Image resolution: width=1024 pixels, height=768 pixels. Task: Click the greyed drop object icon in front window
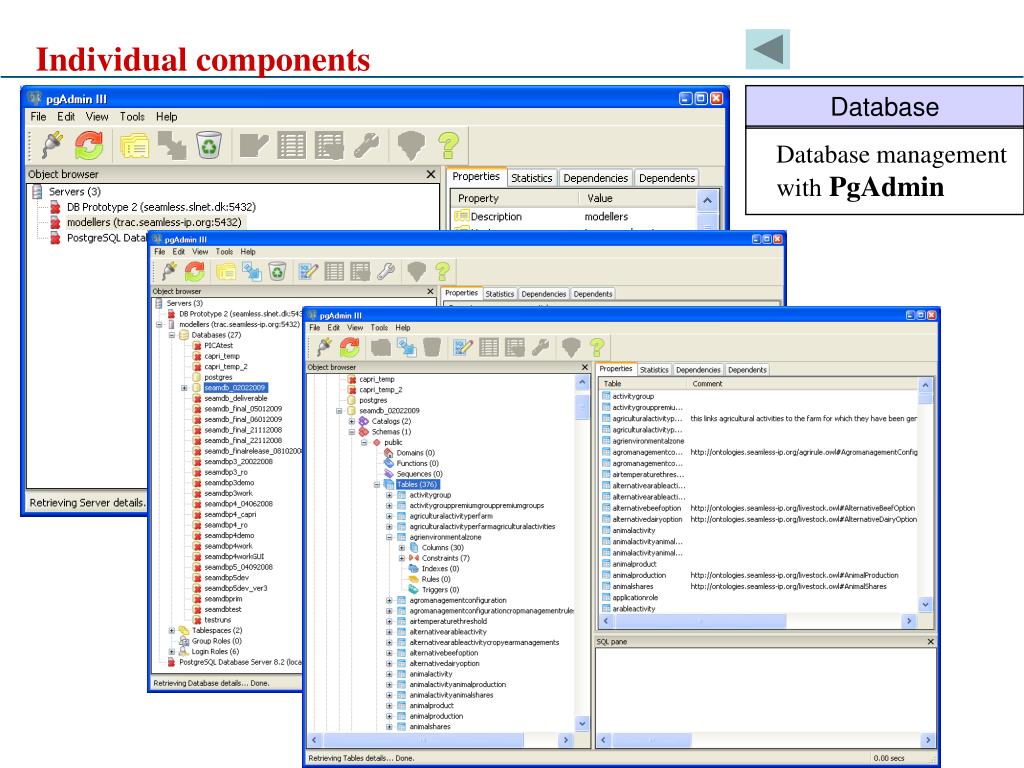pyautogui.click(x=432, y=347)
